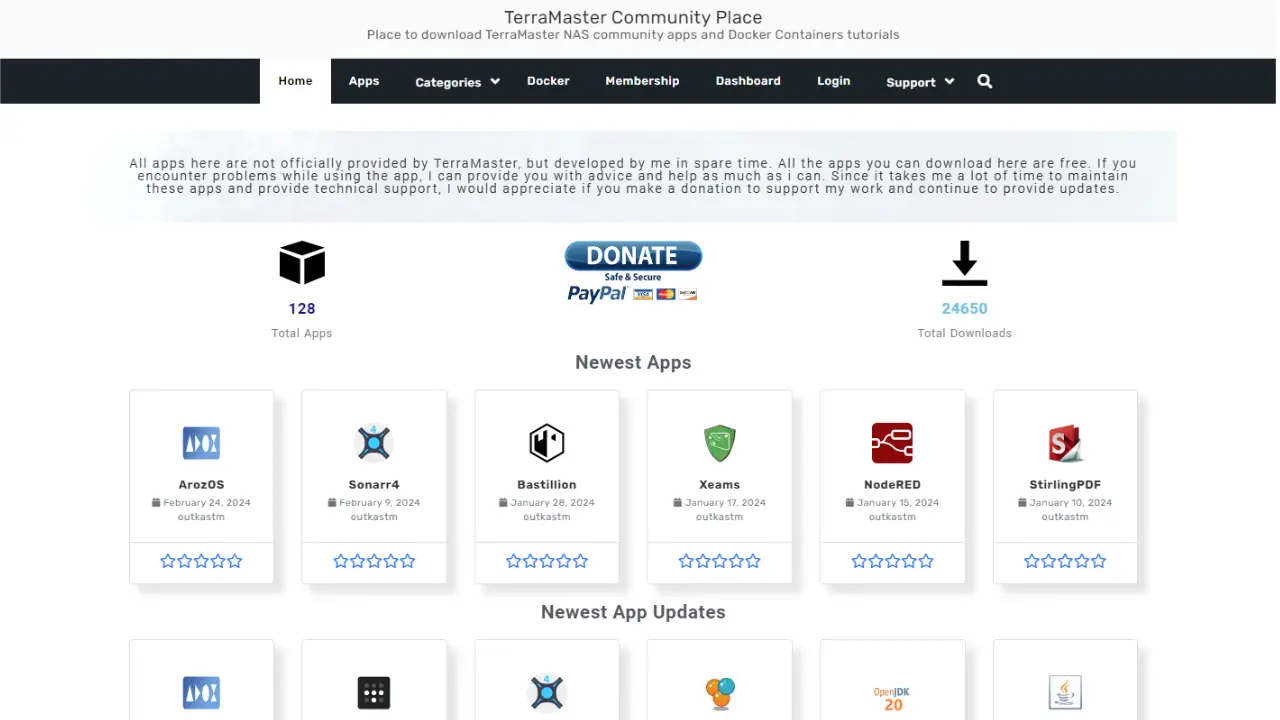Open the Sonarr icon under Newest App Updates
Image resolution: width=1280 pixels, height=720 pixels.
(547, 692)
